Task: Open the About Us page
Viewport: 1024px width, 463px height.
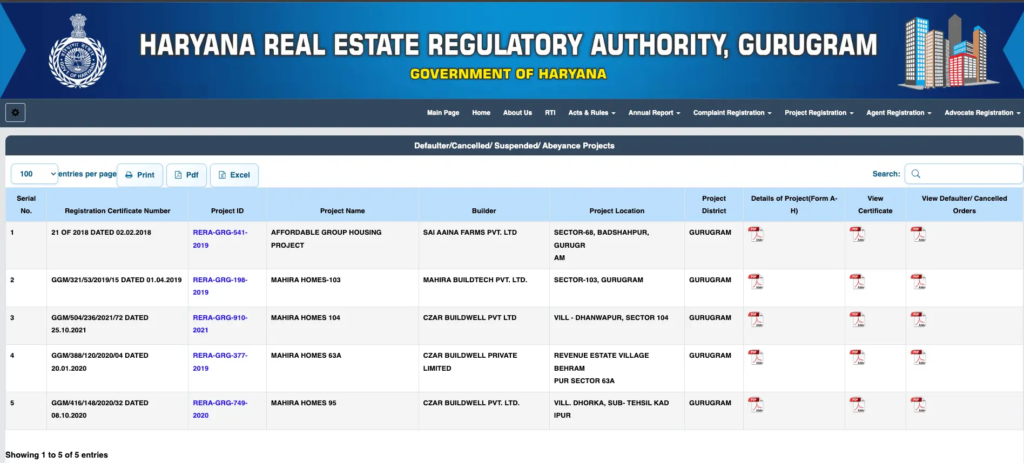Action: click(x=517, y=113)
